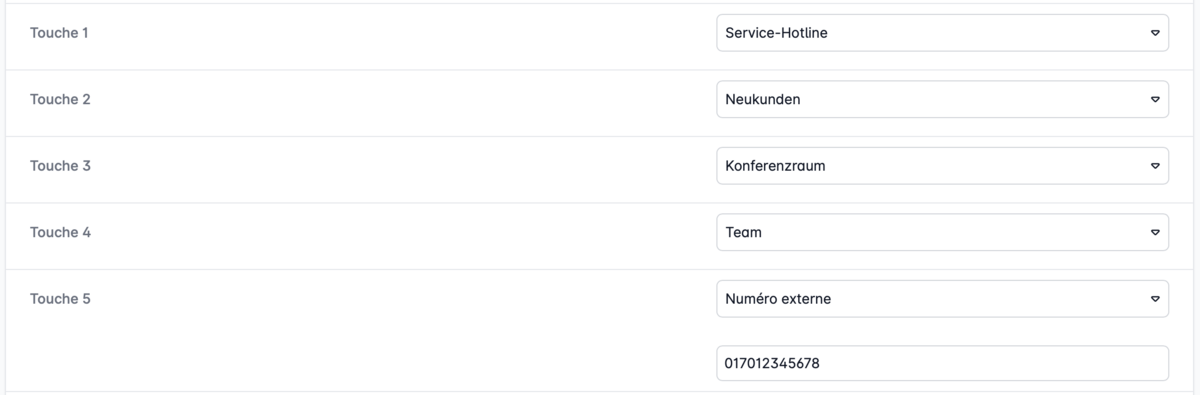Click the Touche 2 label
1200x395 pixels.
tap(60, 100)
